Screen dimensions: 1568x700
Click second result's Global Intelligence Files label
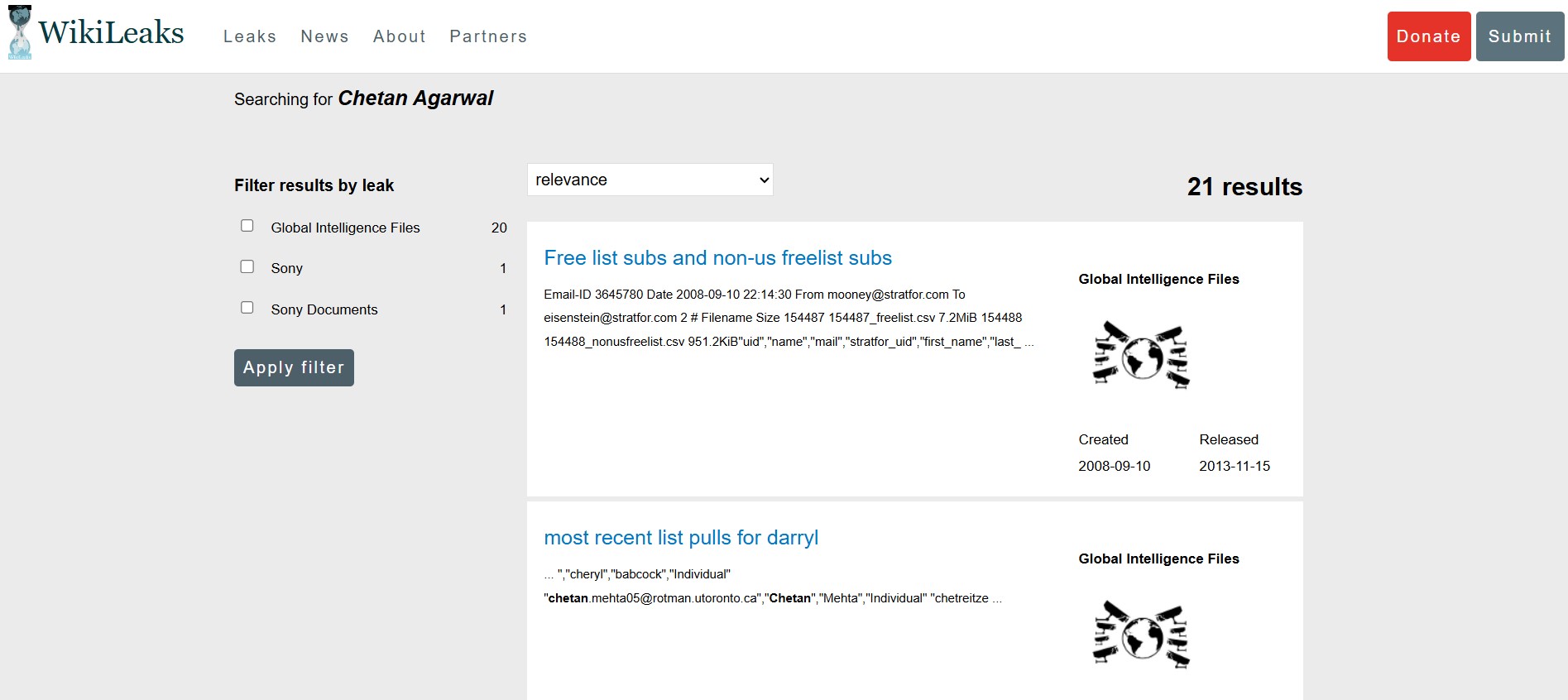pos(1158,559)
